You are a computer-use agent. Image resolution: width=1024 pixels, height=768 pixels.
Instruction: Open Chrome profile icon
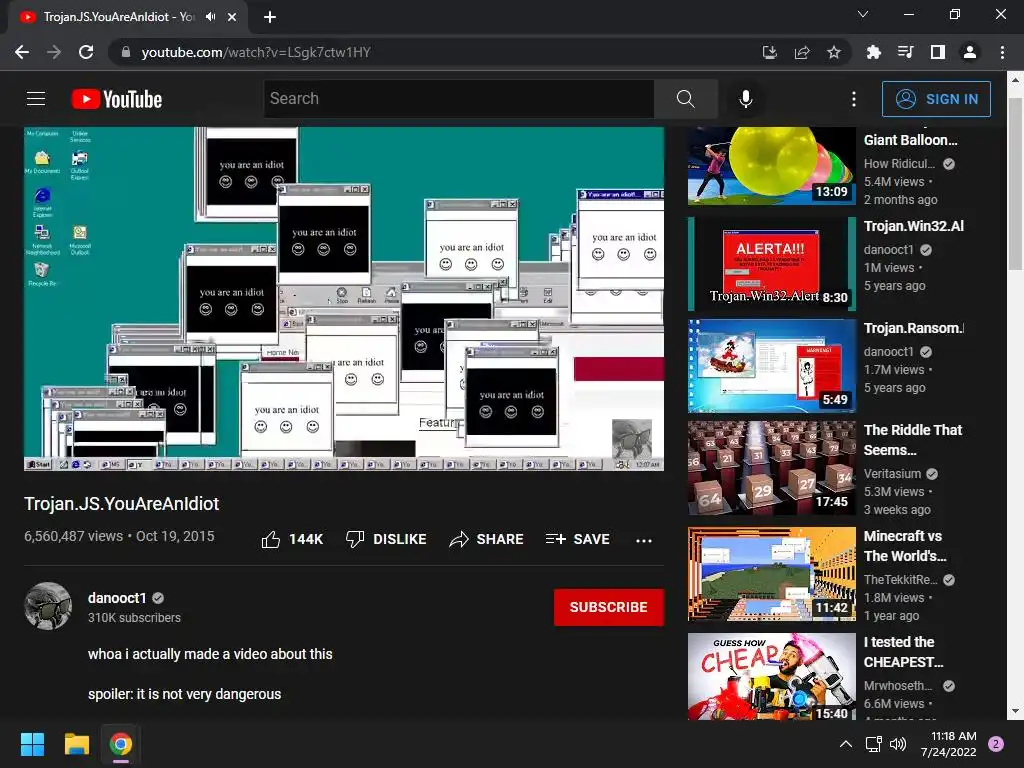point(970,52)
